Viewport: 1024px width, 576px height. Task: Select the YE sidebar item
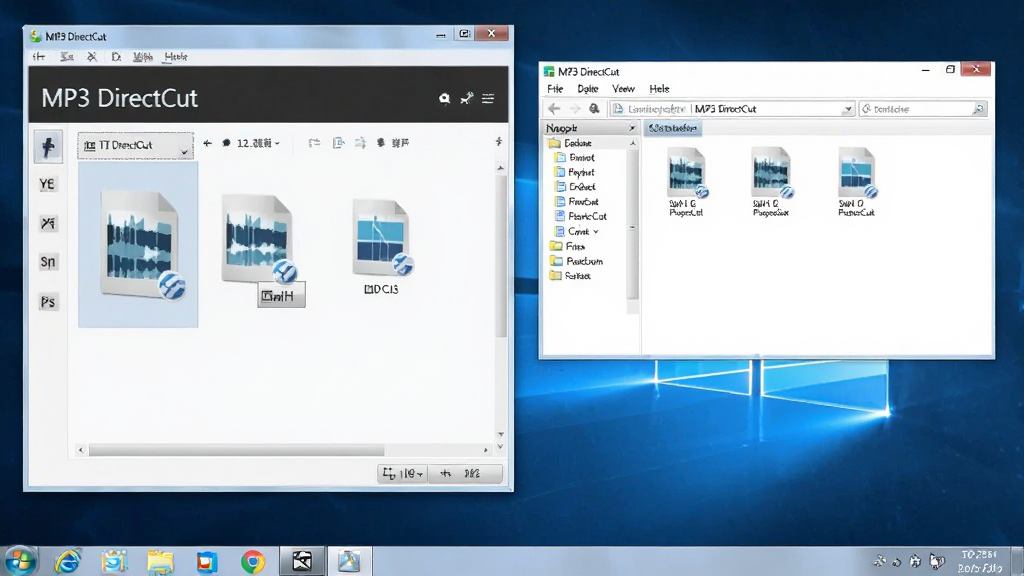pos(47,184)
